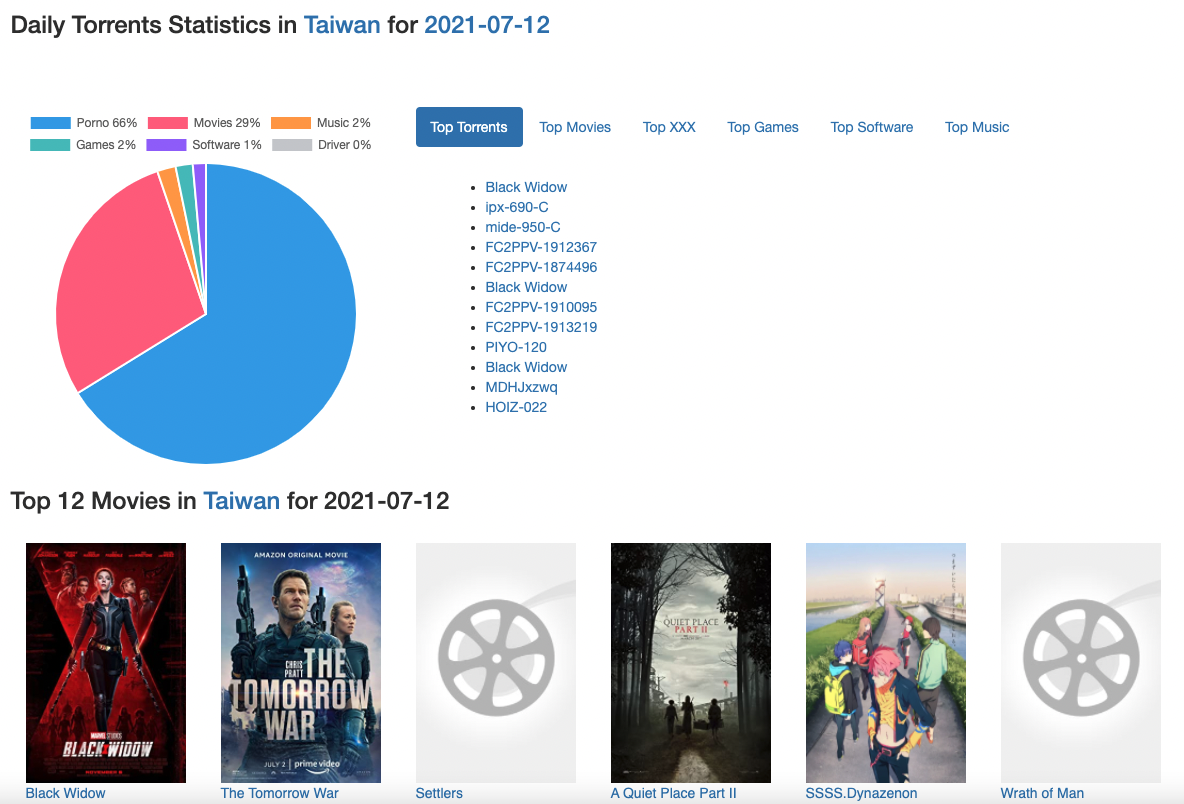Open the PIYO-120 torrent link

point(516,347)
